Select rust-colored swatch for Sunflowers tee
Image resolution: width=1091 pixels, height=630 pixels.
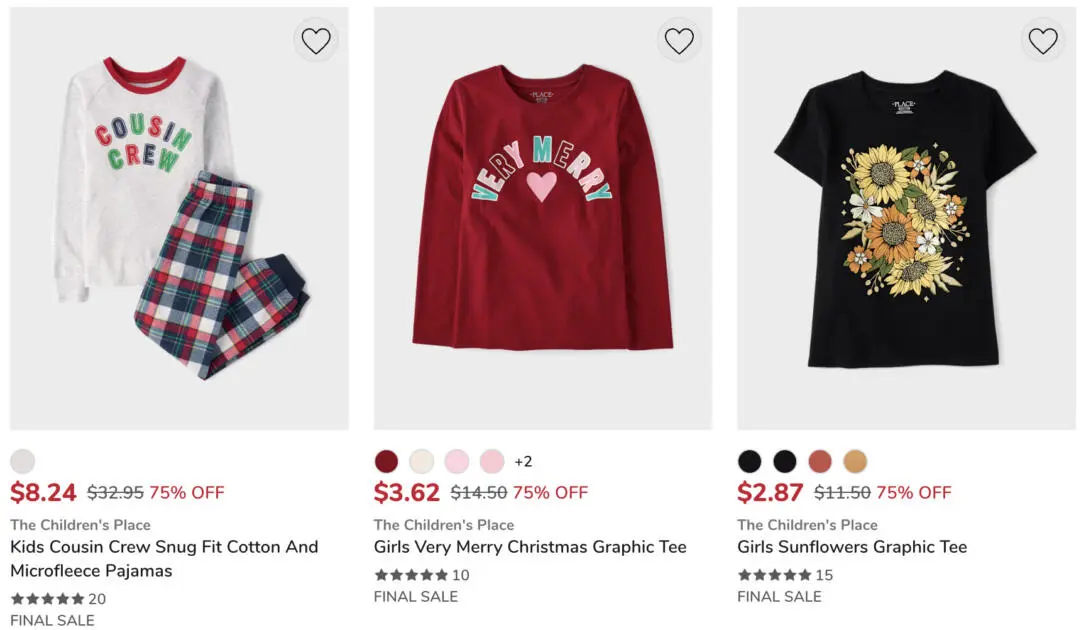click(x=820, y=461)
